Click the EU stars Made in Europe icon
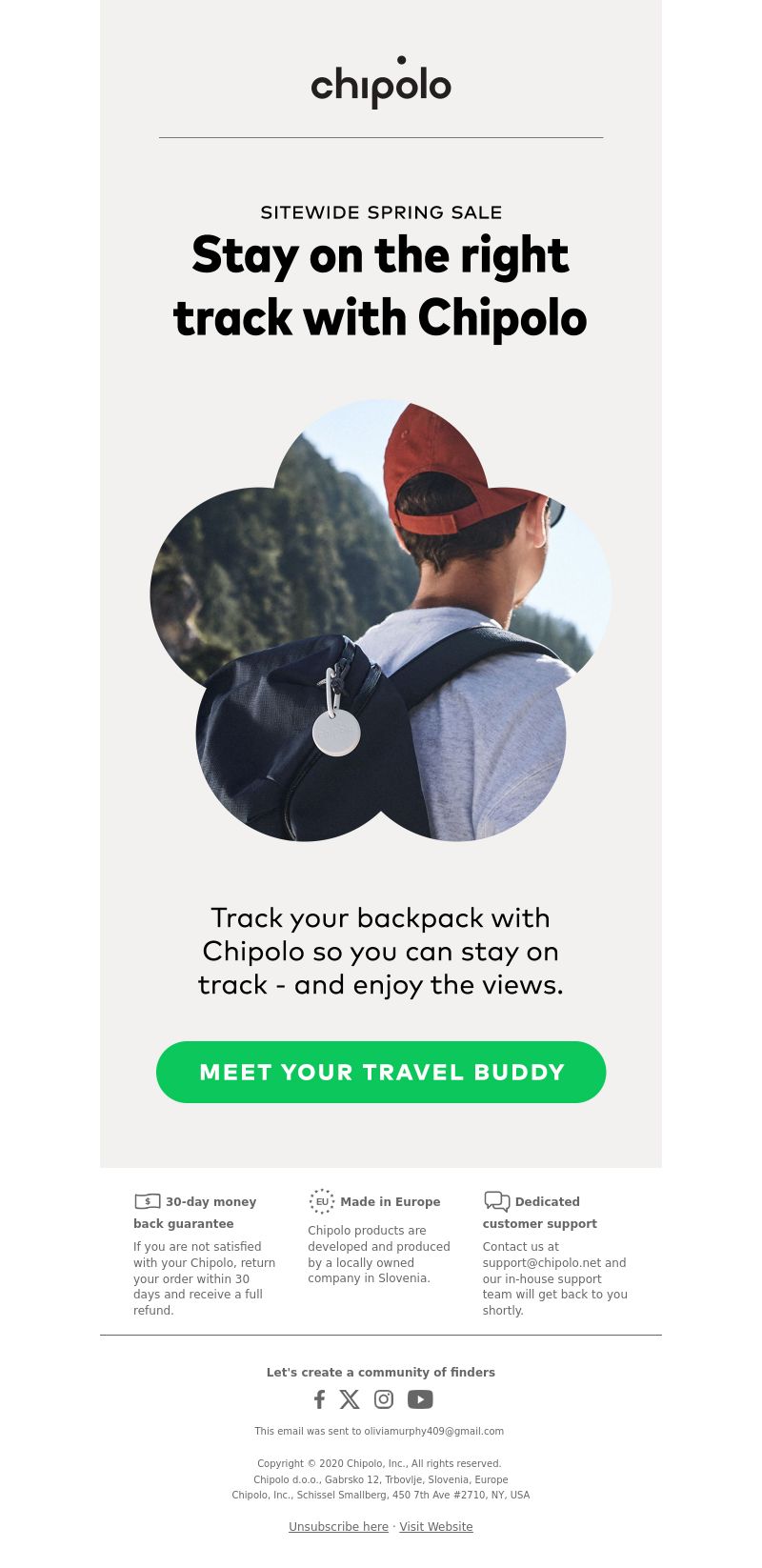762x1568 pixels. click(322, 1201)
